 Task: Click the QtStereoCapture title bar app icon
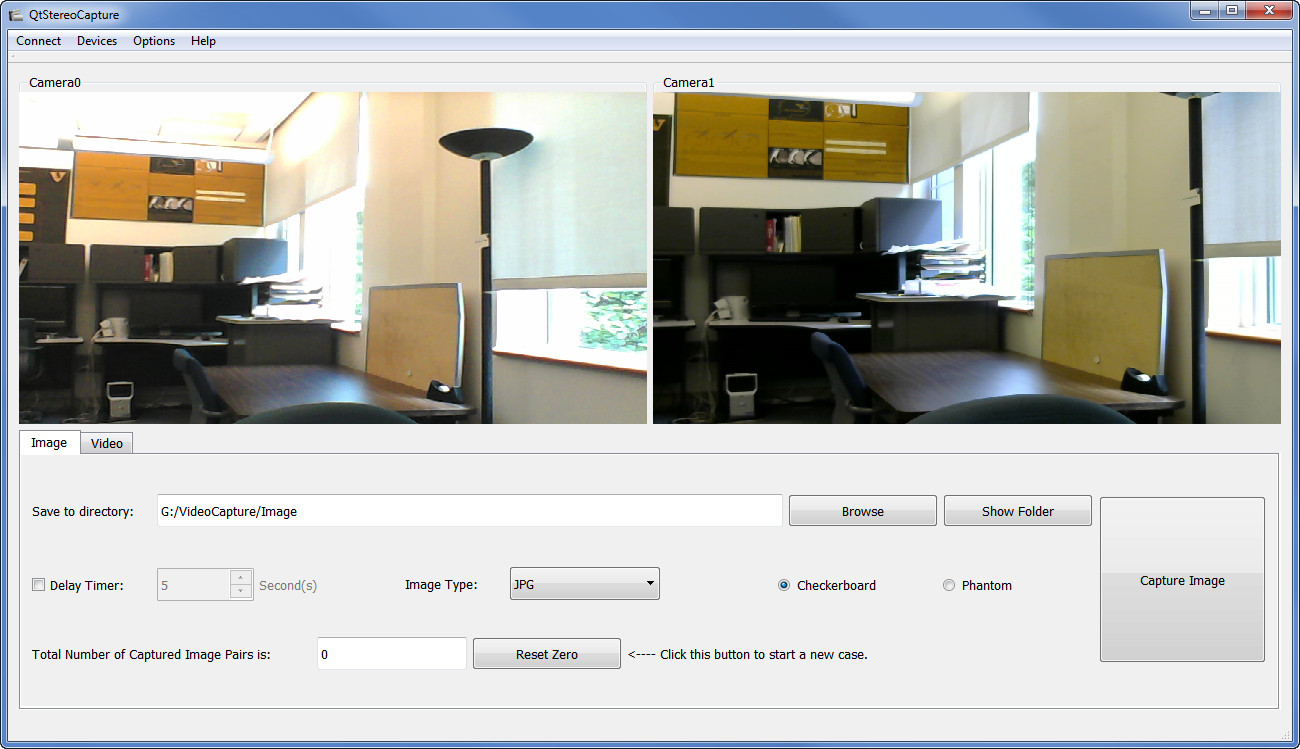pyautogui.click(x=16, y=15)
